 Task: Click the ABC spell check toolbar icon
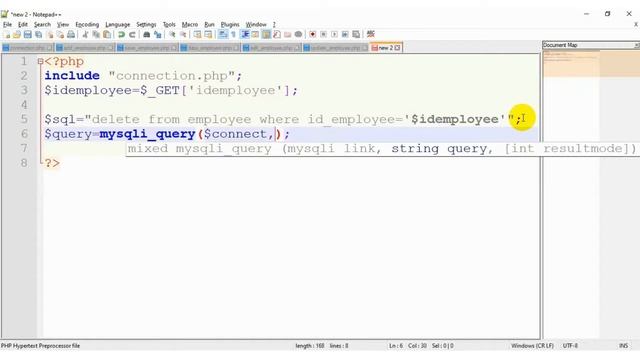371,35
